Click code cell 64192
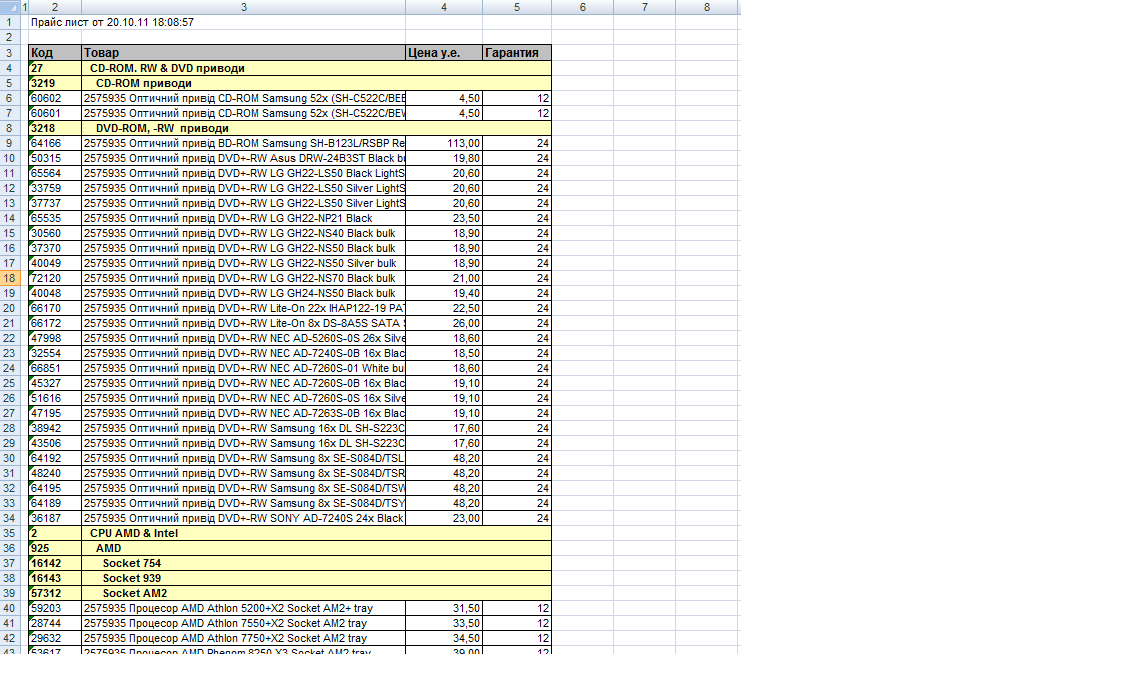1129x682 pixels. [55, 458]
